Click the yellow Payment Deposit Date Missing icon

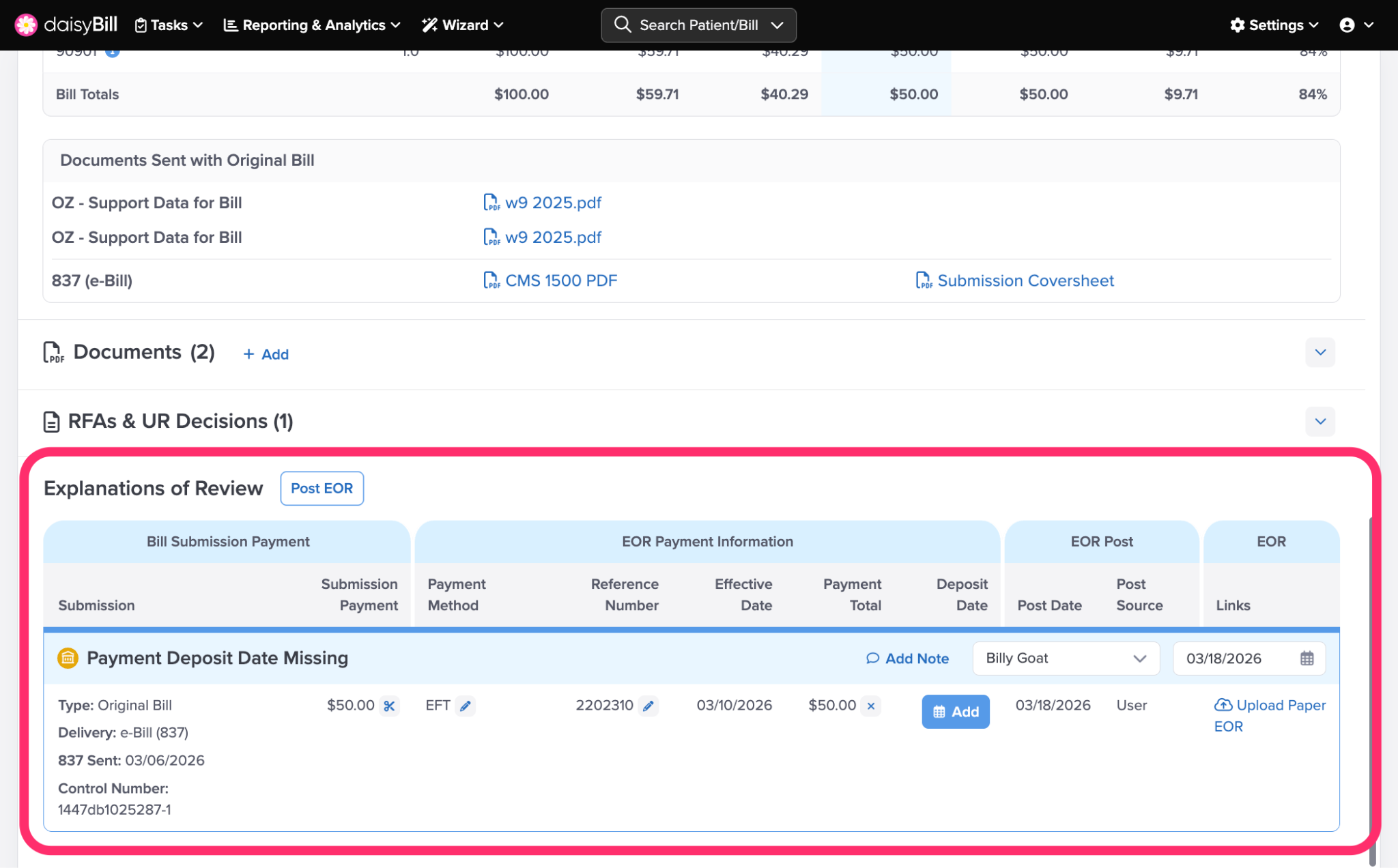pyautogui.click(x=68, y=658)
